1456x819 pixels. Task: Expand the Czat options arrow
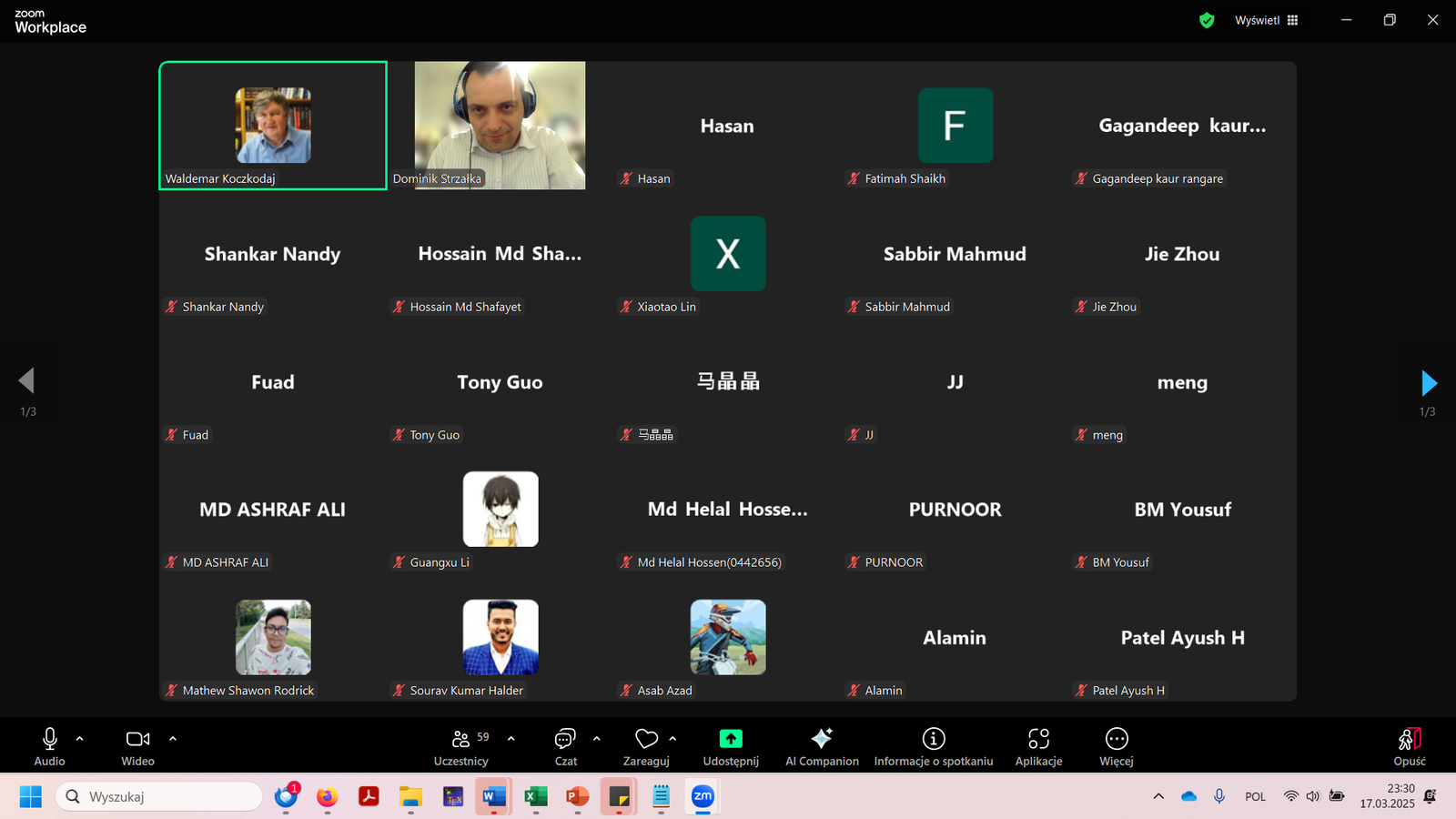pyautogui.click(x=597, y=739)
